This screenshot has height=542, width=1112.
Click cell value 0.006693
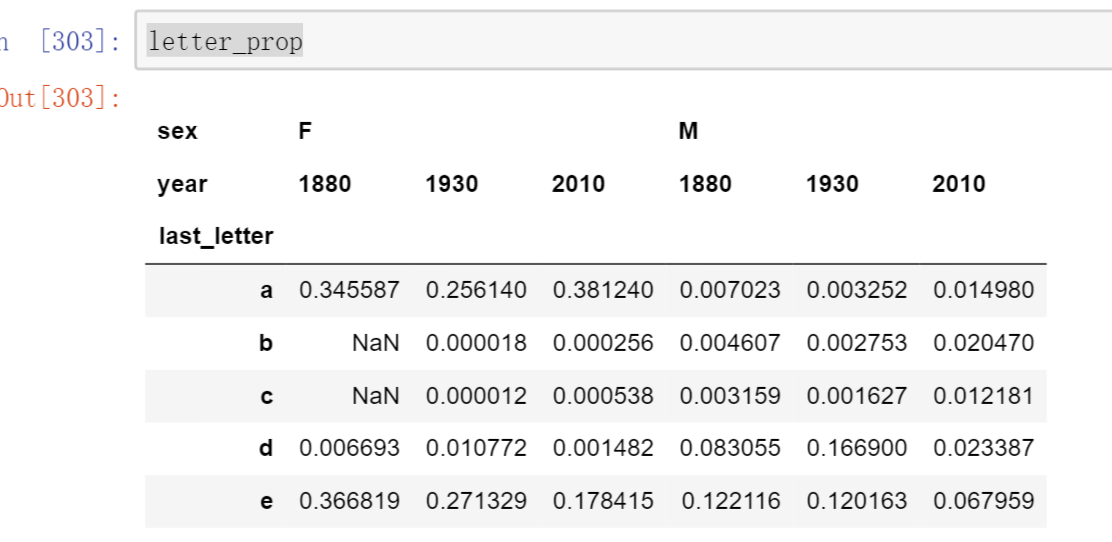349,448
